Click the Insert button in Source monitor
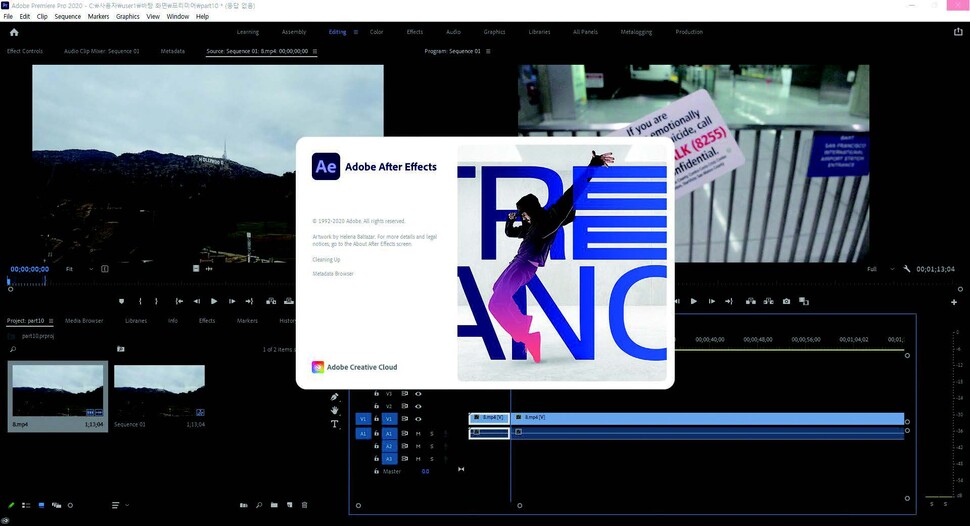The width and height of the screenshot is (970, 526). 271,301
